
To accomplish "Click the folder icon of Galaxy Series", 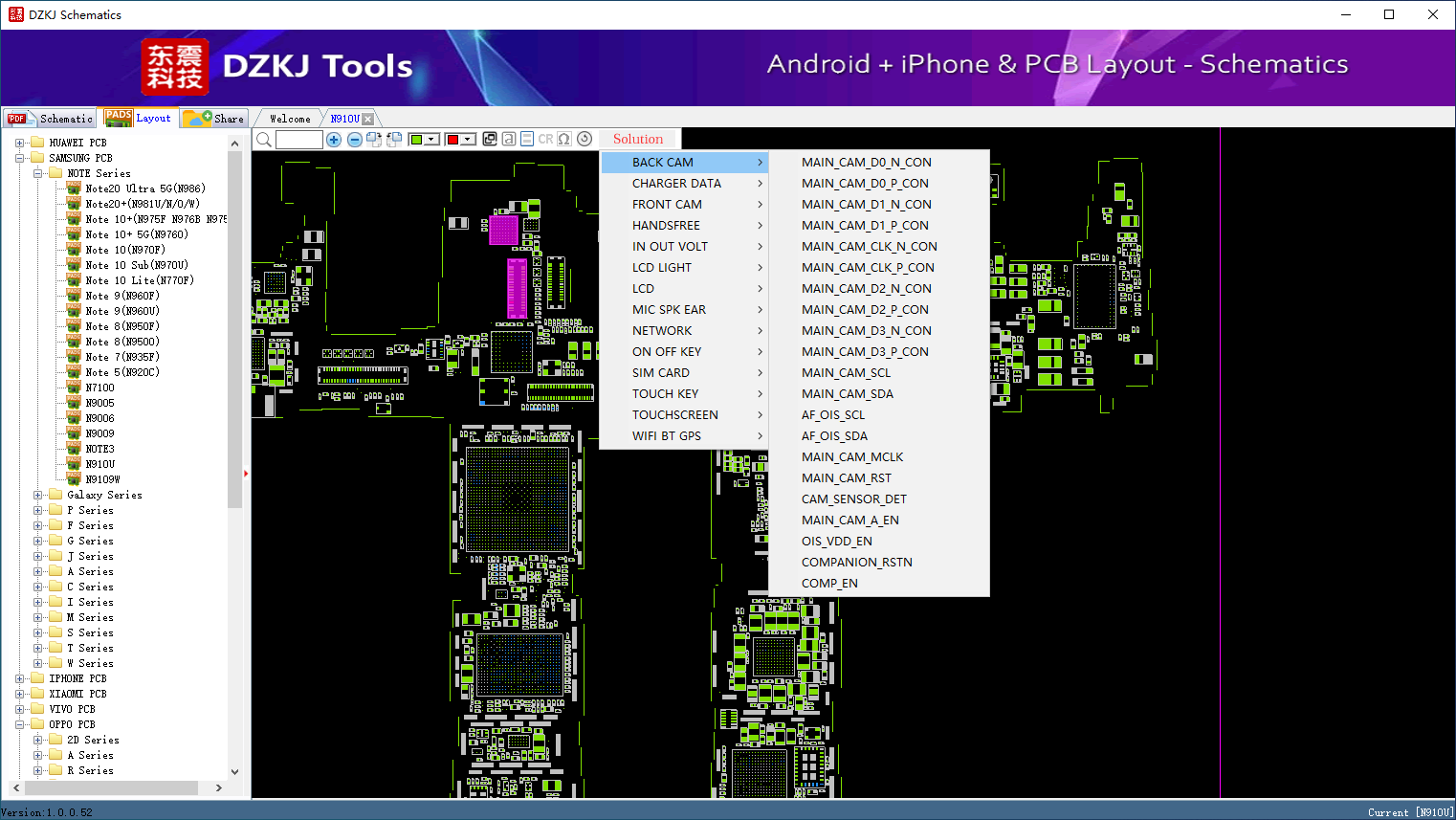I will click(55, 495).
